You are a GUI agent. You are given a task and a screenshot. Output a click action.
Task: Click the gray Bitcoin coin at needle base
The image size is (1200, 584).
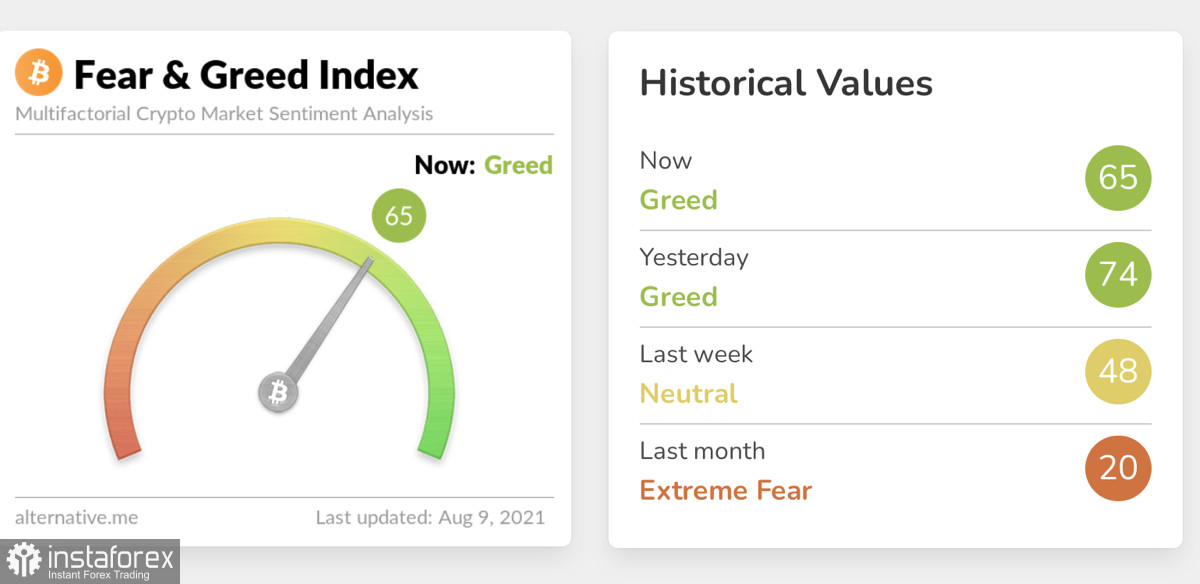click(x=279, y=393)
